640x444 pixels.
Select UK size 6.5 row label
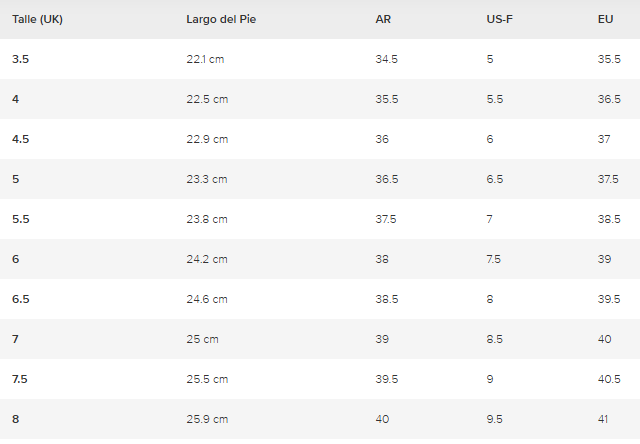[x=20, y=299]
